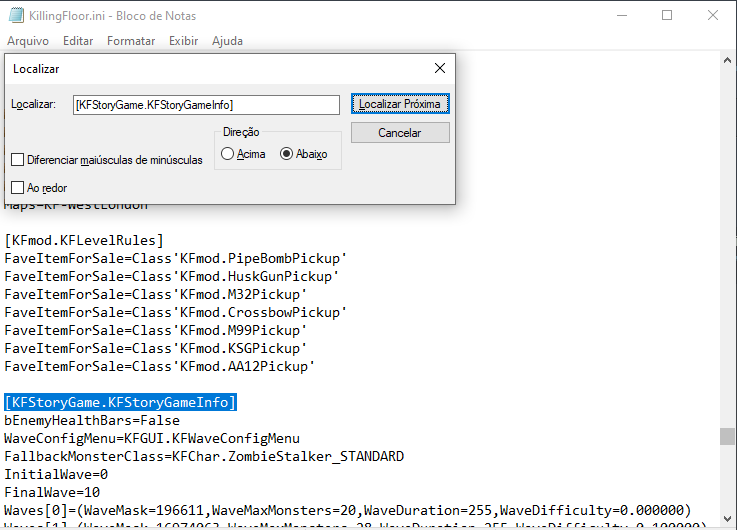Image resolution: width=737 pixels, height=530 pixels.
Task: Open the Editar menu
Action: coord(78,41)
